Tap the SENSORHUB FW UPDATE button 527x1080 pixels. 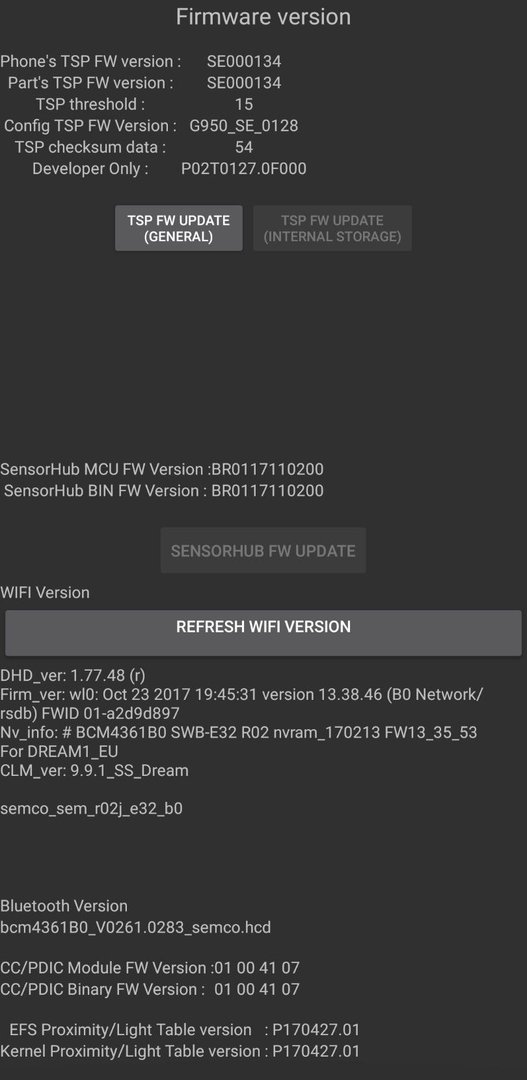point(263,550)
